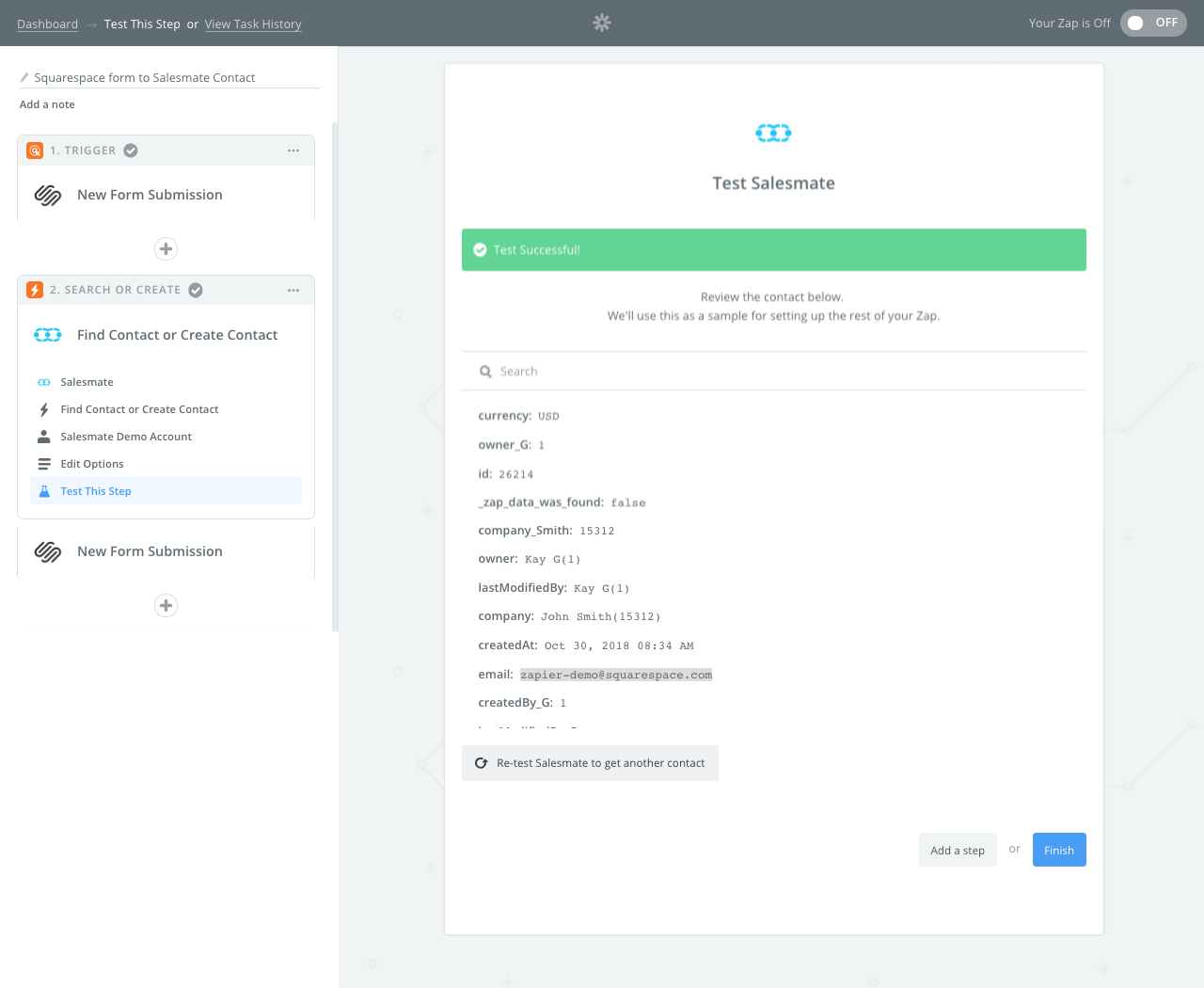Open the Dashboard link
Viewport: 1204px width, 988px height.
(x=47, y=24)
